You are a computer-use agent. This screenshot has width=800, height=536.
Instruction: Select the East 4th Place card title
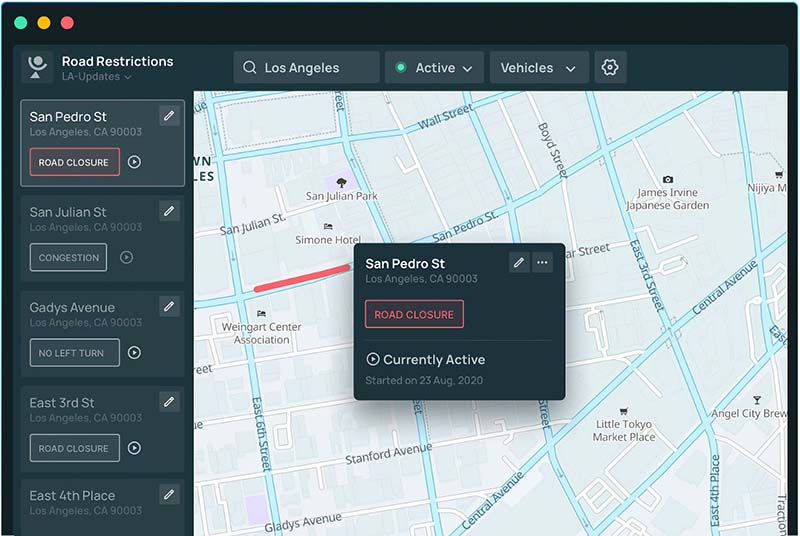pyautogui.click(x=72, y=496)
